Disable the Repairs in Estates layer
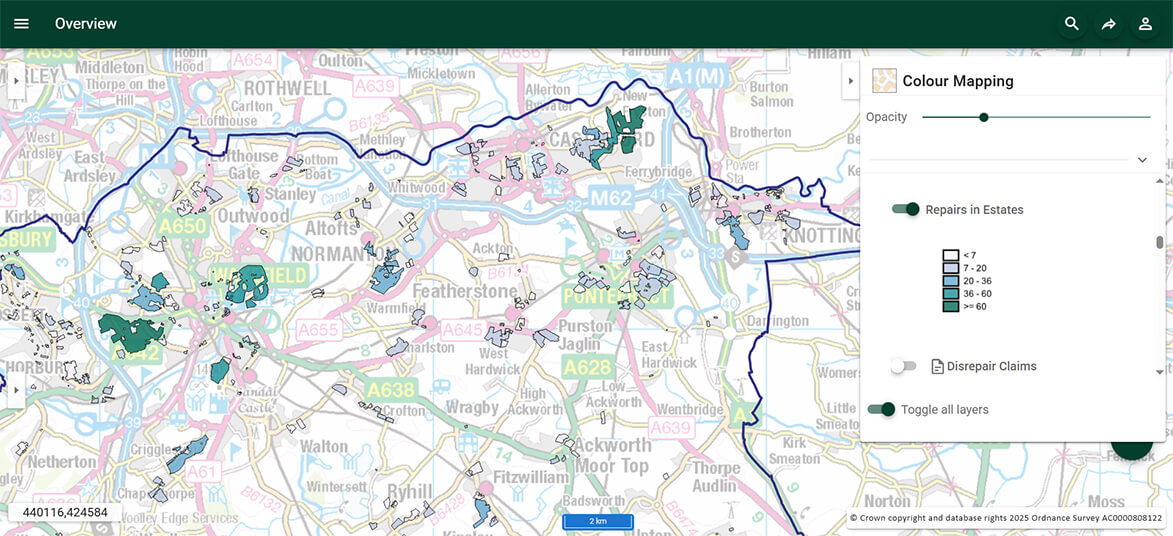The height and width of the screenshot is (536, 1173). (x=906, y=209)
